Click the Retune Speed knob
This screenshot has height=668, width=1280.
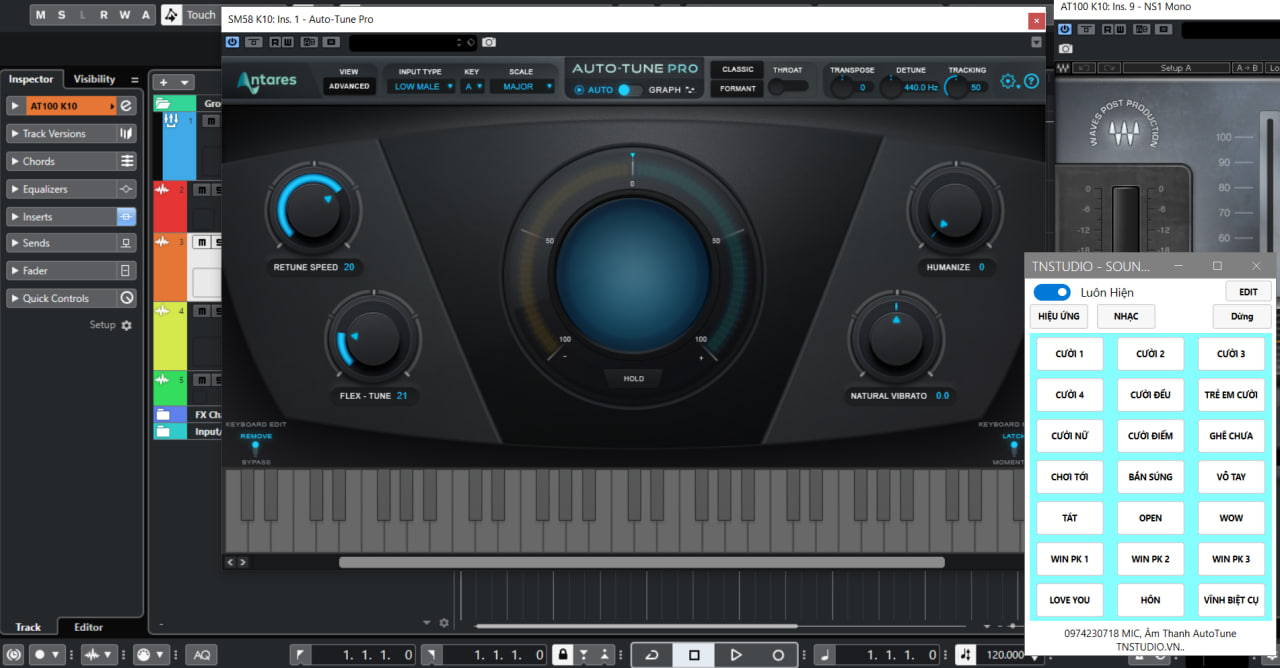coord(313,209)
